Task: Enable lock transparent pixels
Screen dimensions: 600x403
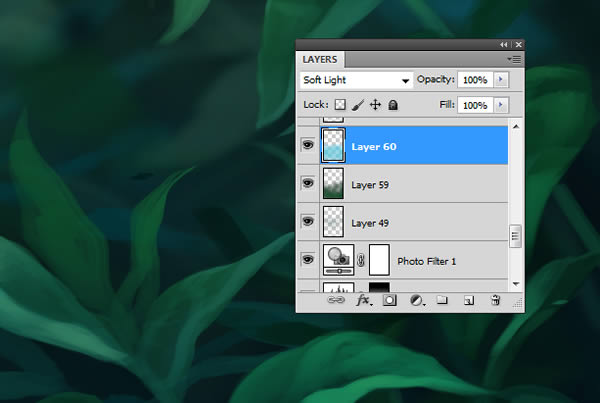Action: 340,105
